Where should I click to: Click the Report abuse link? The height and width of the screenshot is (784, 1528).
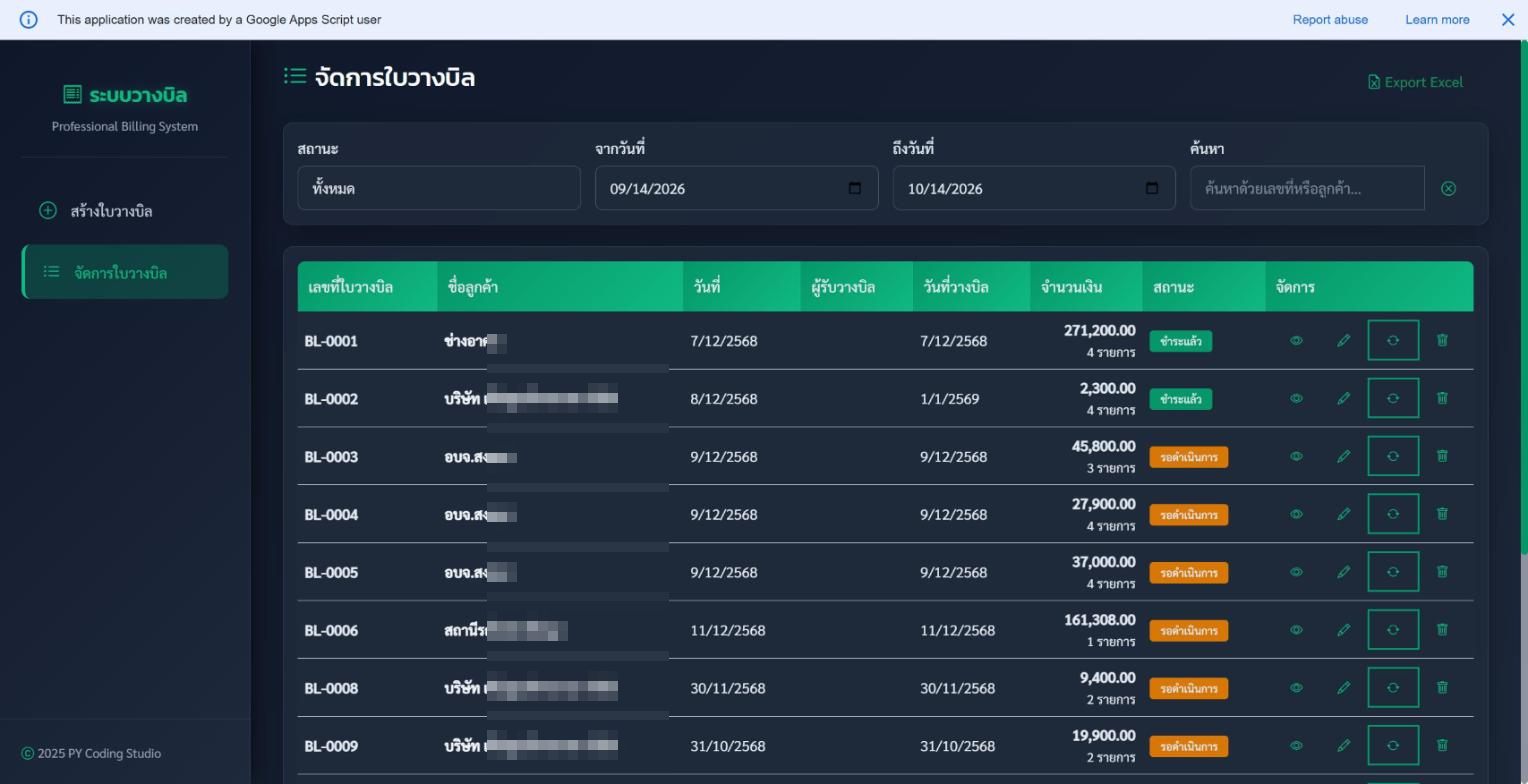pyautogui.click(x=1330, y=19)
